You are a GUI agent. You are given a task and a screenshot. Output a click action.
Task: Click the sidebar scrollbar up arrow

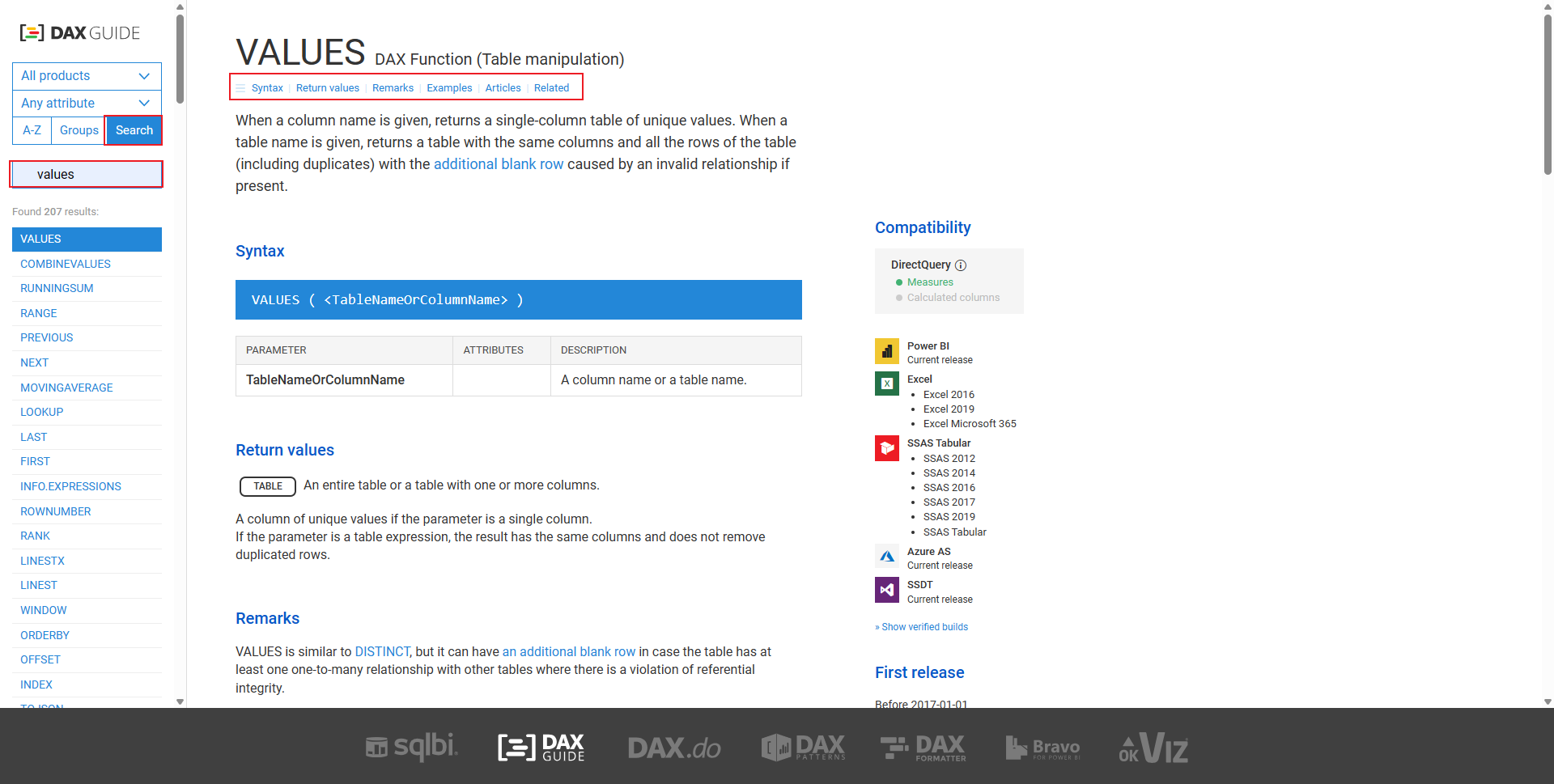click(x=180, y=6)
